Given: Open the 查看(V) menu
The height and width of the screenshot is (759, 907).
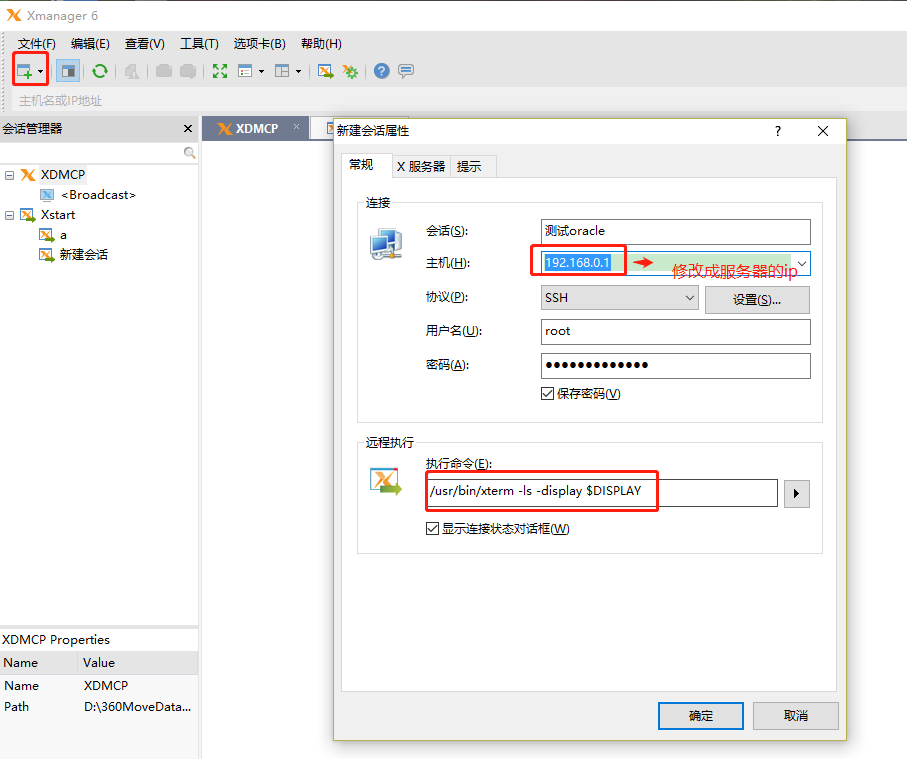Looking at the screenshot, I should (145, 44).
